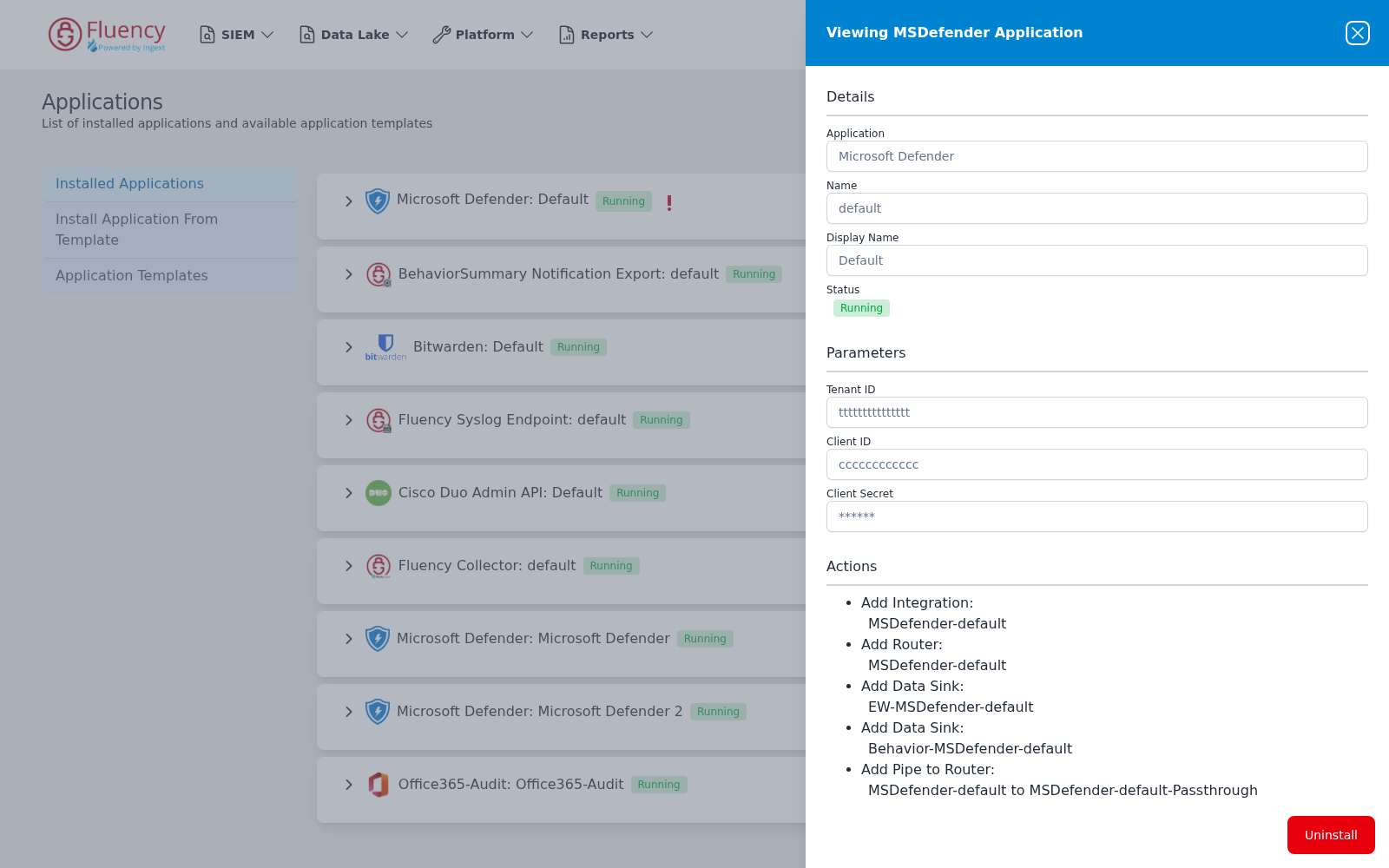Expand the BehaviorSummary Notification Export row
This screenshot has height=868, width=1389.
349,274
